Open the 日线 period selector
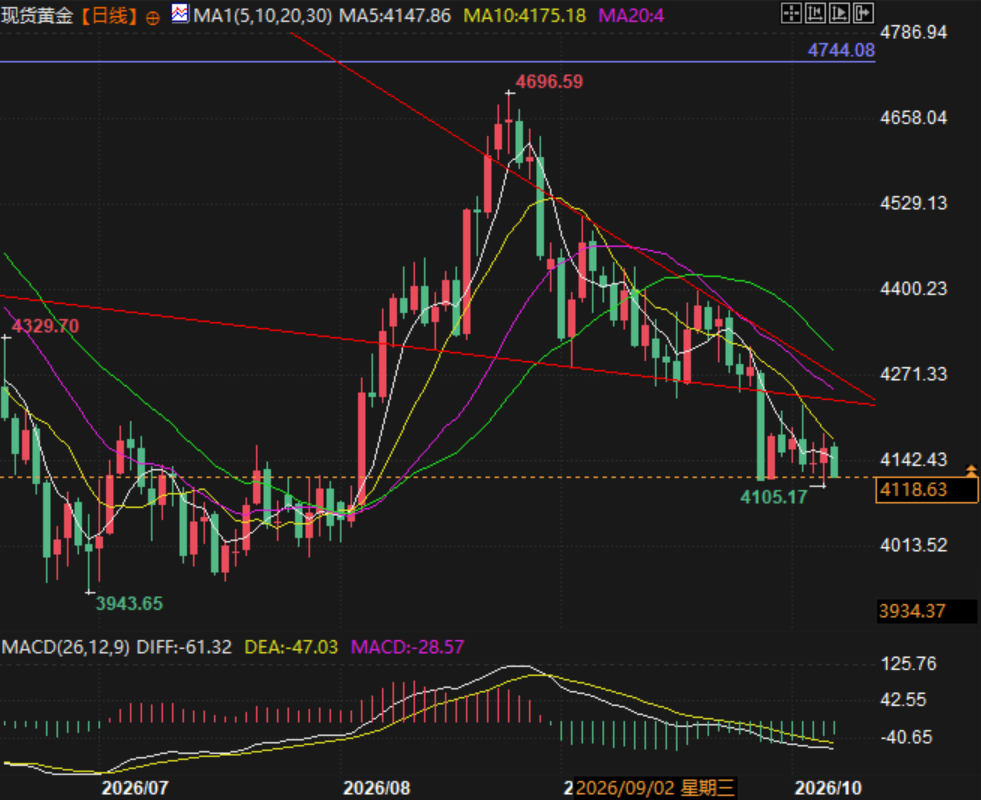The width and height of the screenshot is (981, 800). (x=109, y=16)
